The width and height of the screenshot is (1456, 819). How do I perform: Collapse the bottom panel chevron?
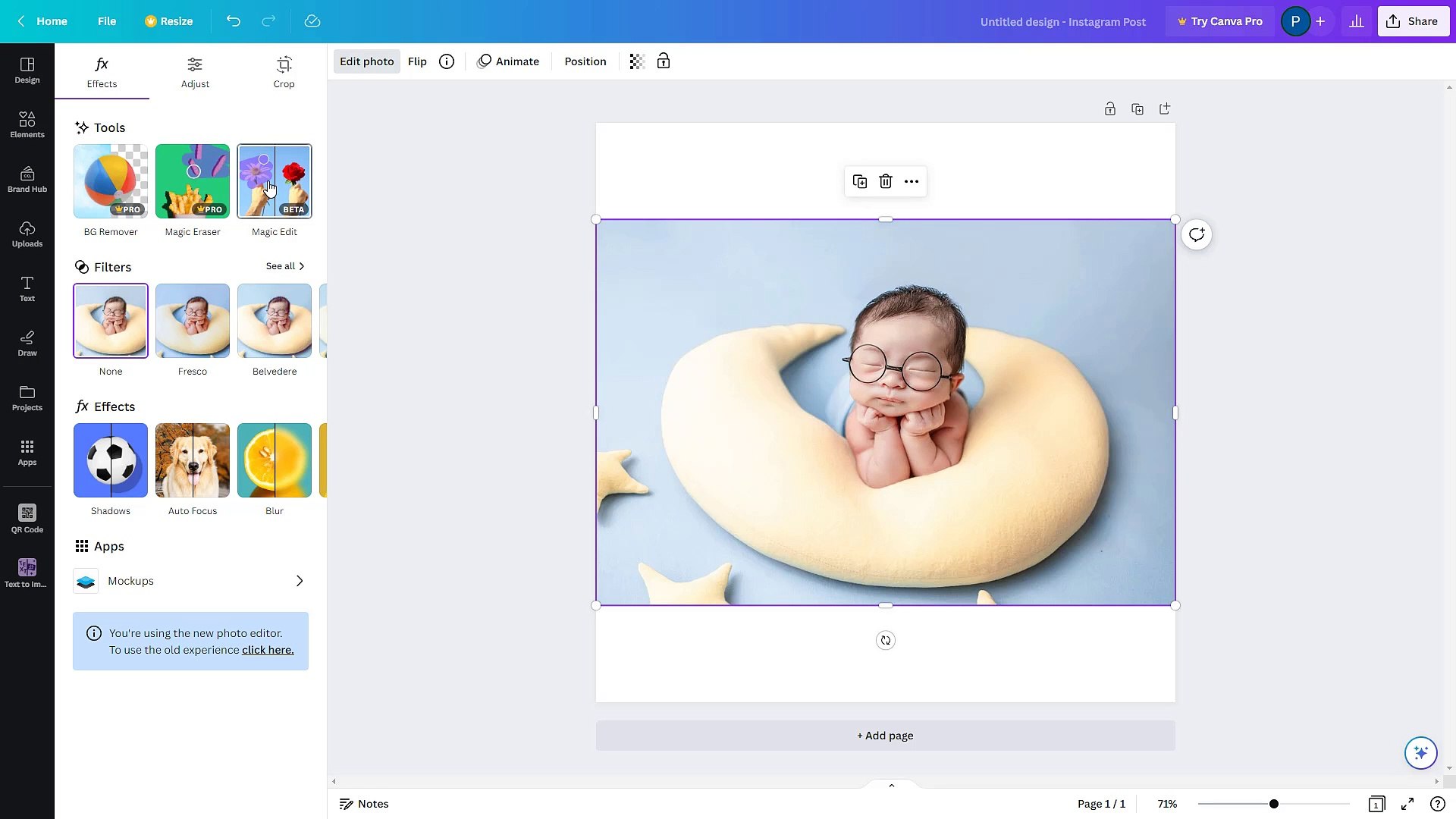[891, 785]
